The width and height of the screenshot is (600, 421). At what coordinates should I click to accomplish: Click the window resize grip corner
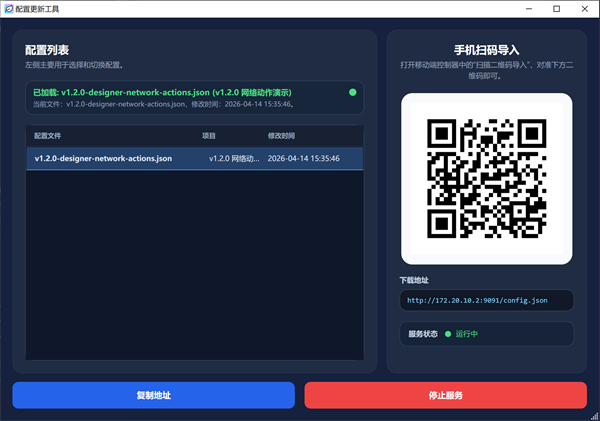click(595, 416)
